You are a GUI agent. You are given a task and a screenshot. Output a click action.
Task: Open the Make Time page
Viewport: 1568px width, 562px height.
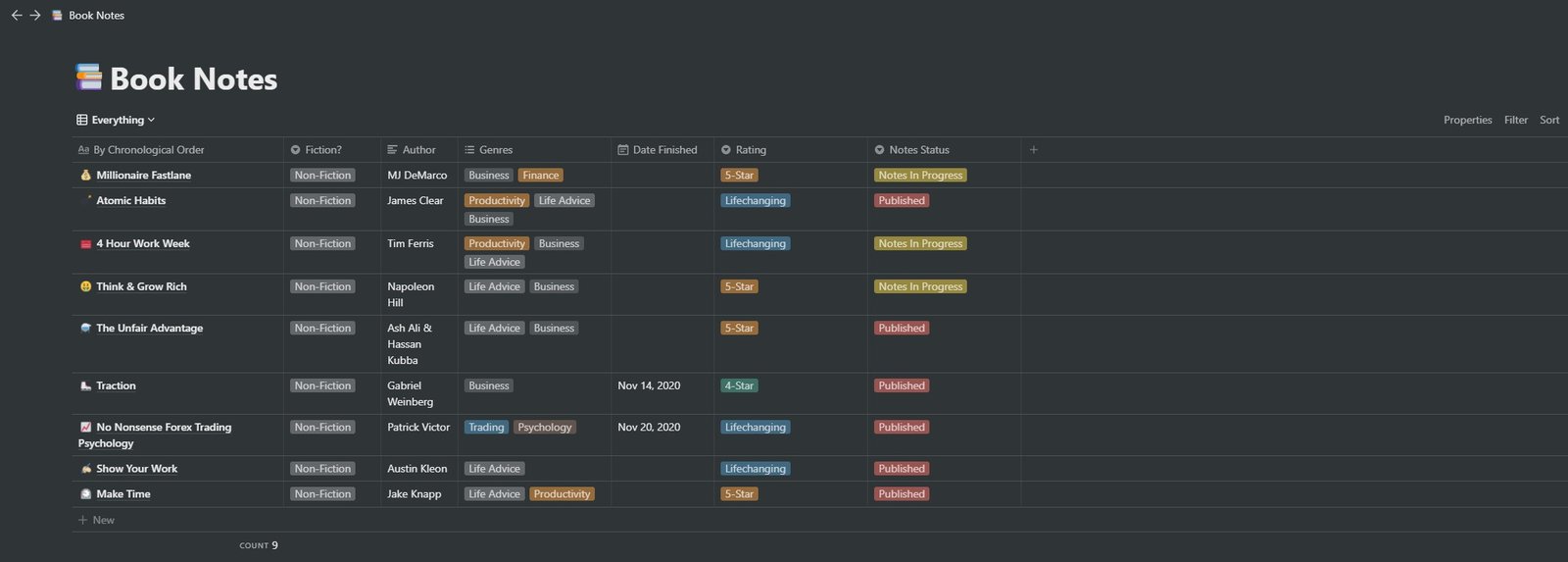pyautogui.click(x=123, y=494)
